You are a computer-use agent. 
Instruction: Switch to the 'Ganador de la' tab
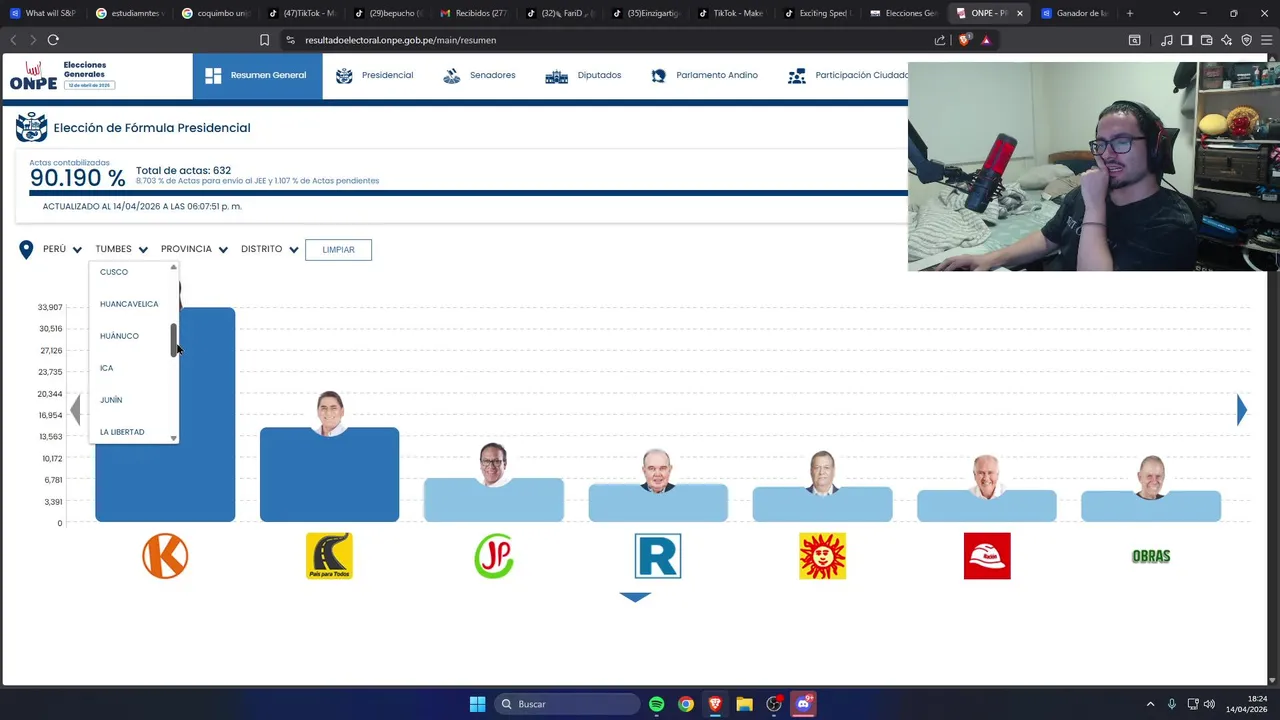1075,13
